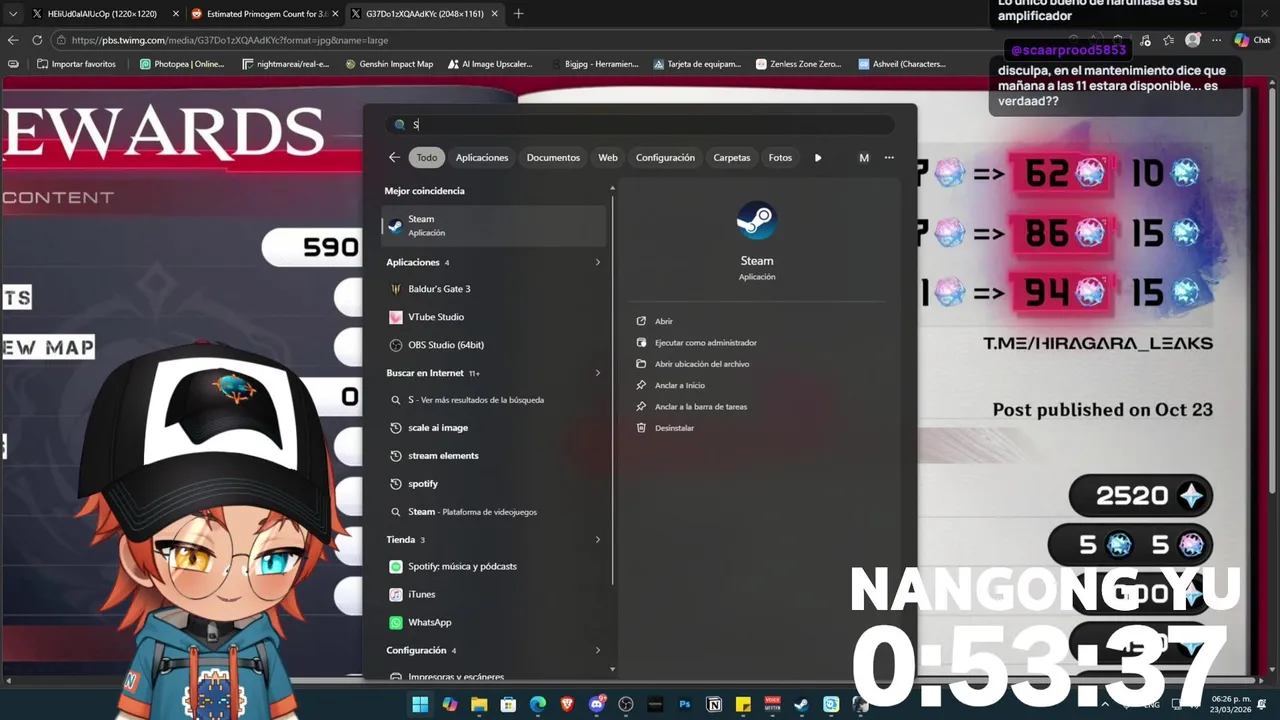Go back with search panel arrow
Screen dimensions: 1280x720
pos(394,157)
